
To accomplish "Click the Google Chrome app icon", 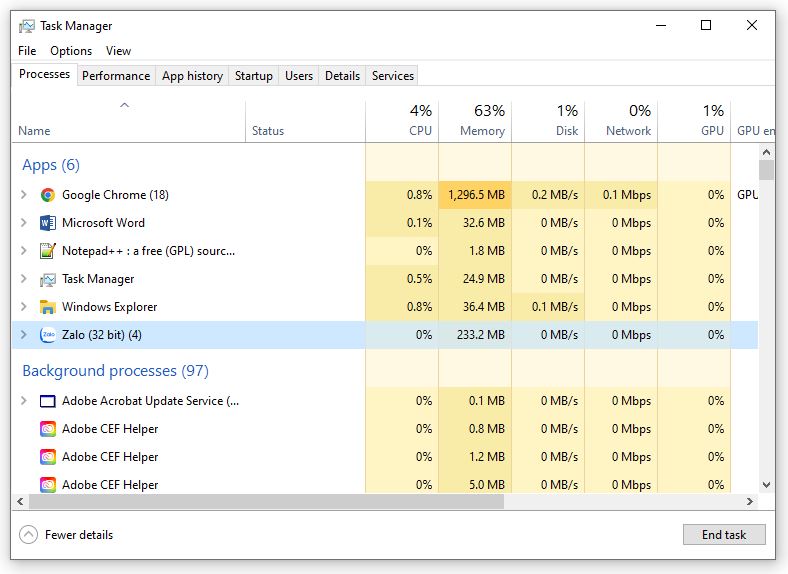I will 47,195.
